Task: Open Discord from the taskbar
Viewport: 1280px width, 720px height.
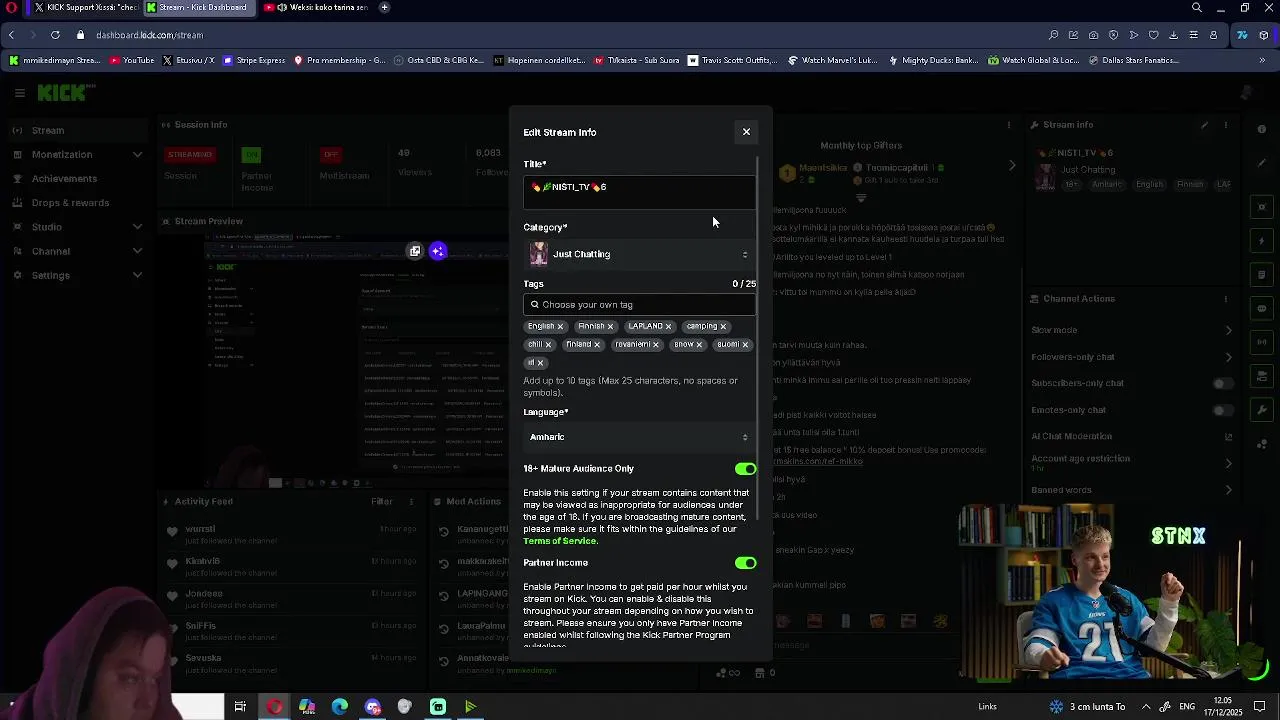Action: tap(373, 707)
